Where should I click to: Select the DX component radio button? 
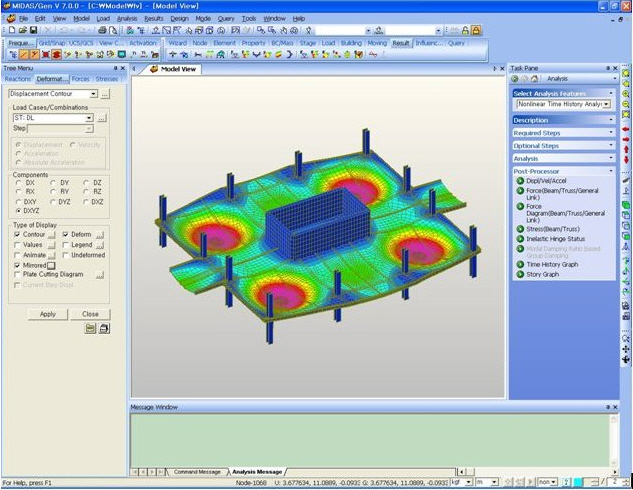pyautogui.click(x=18, y=183)
